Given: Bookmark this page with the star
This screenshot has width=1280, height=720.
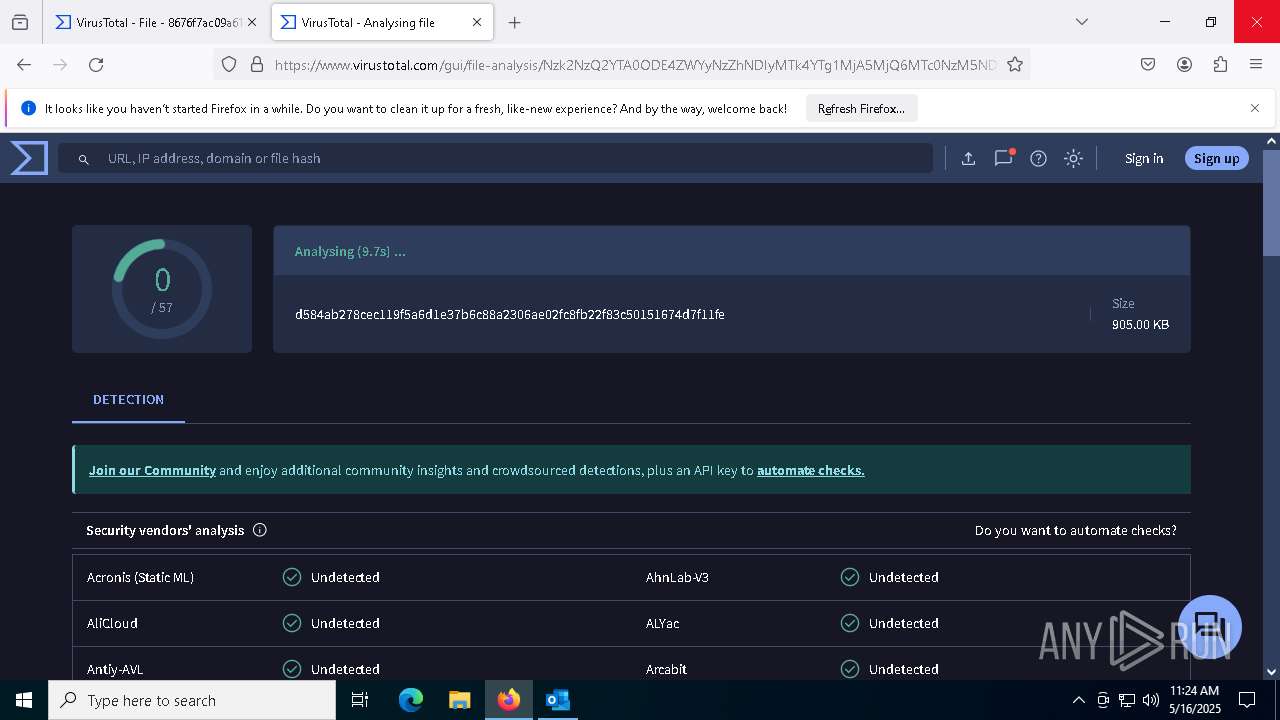Looking at the screenshot, I should [1015, 64].
